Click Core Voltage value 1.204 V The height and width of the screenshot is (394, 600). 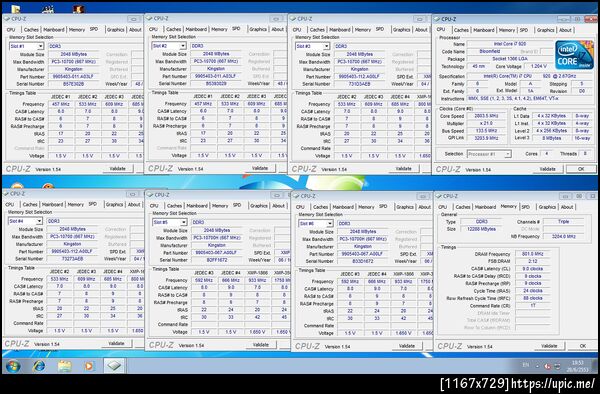(539, 66)
